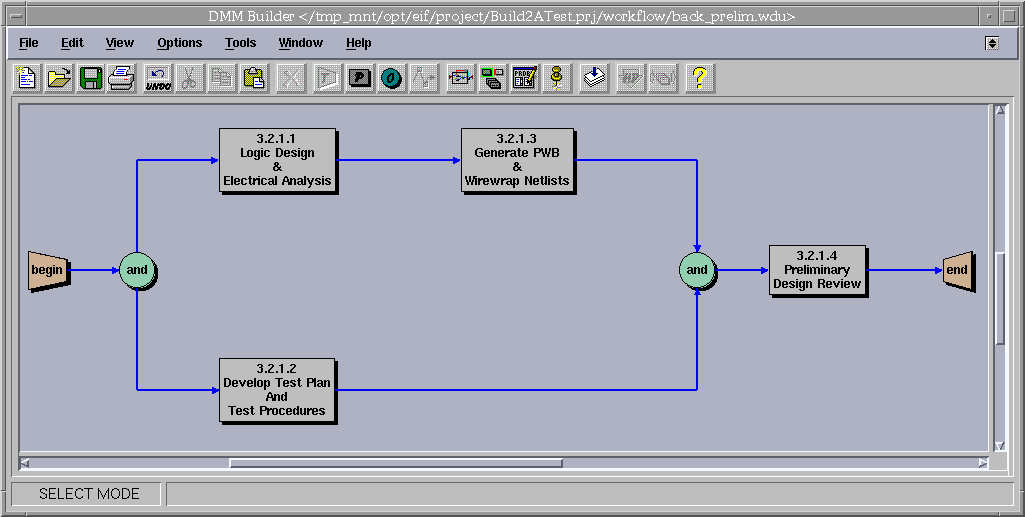
Task: Click the vertical scrollbar down arrow
Action: 999,446
